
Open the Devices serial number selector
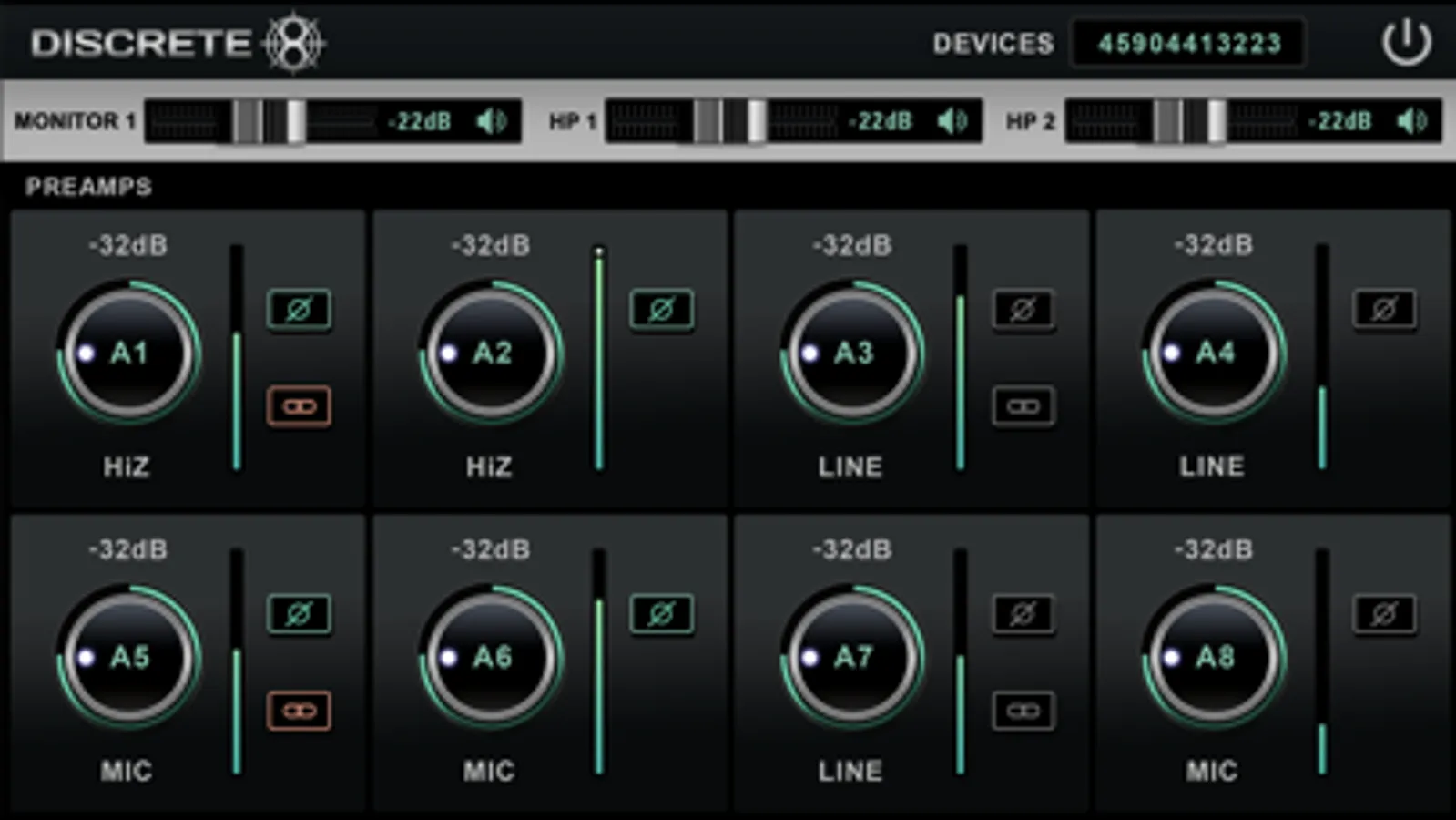point(1188,43)
